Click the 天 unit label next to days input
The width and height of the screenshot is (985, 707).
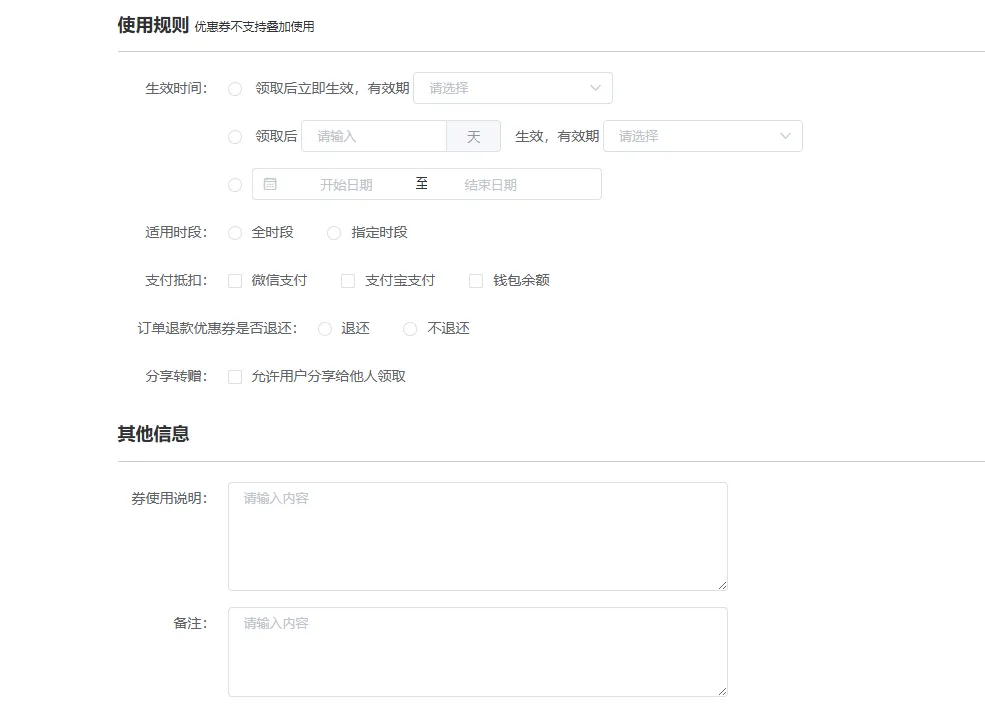pos(473,136)
